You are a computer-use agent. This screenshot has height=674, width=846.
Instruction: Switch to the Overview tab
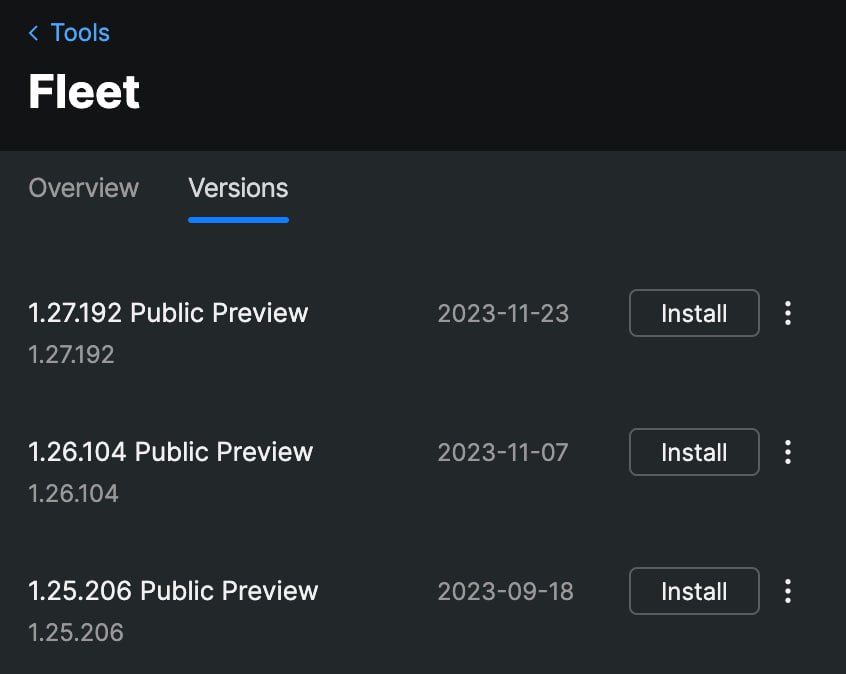(84, 188)
